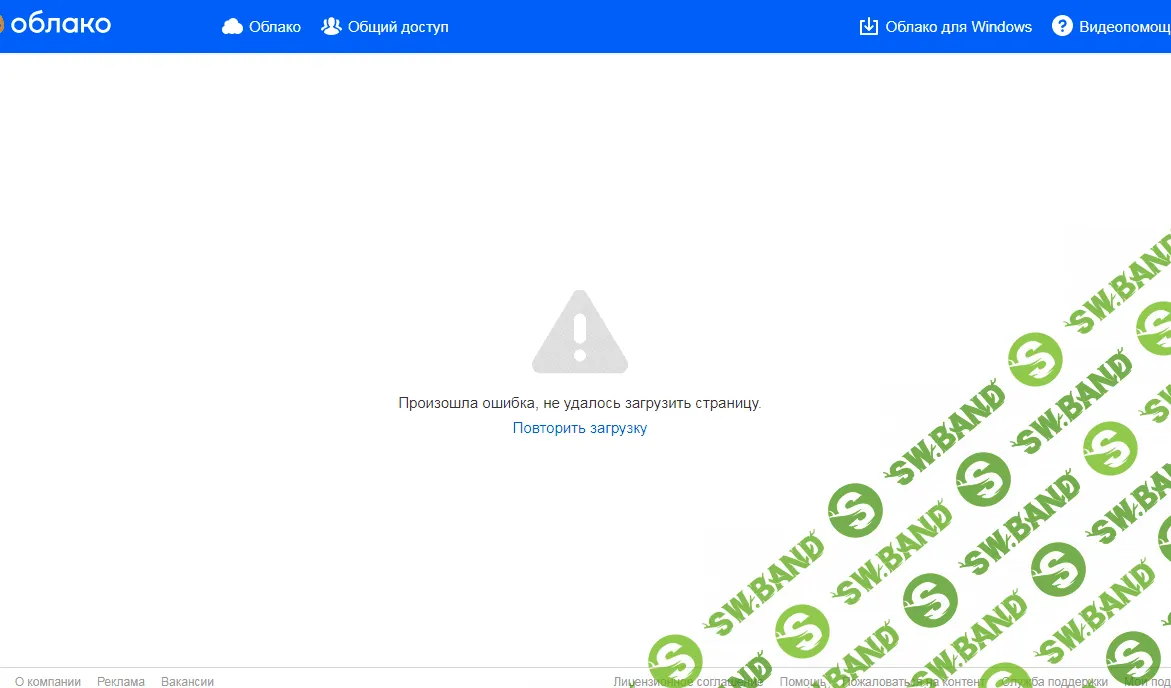The height and width of the screenshot is (688, 1171).
Task: Click the partially visible Мои под footer link
Action: (x=1147, y=681)
